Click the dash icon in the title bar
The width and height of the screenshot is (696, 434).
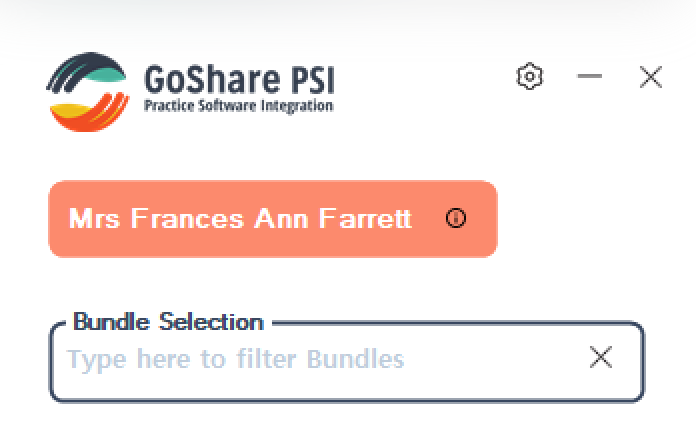[x=590, y=77]
